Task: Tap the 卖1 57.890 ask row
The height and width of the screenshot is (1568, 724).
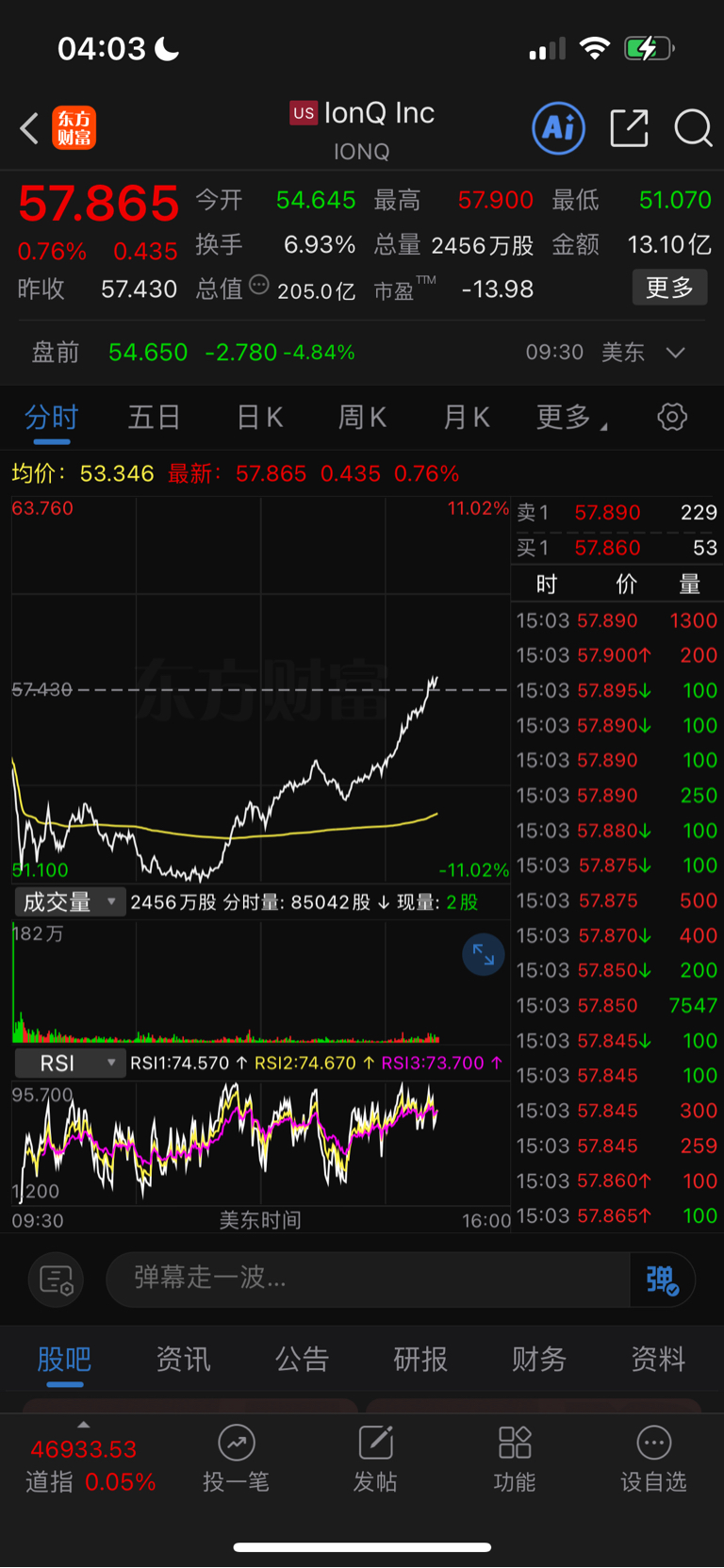Action: pyautogui.click(x=617, y=513)
